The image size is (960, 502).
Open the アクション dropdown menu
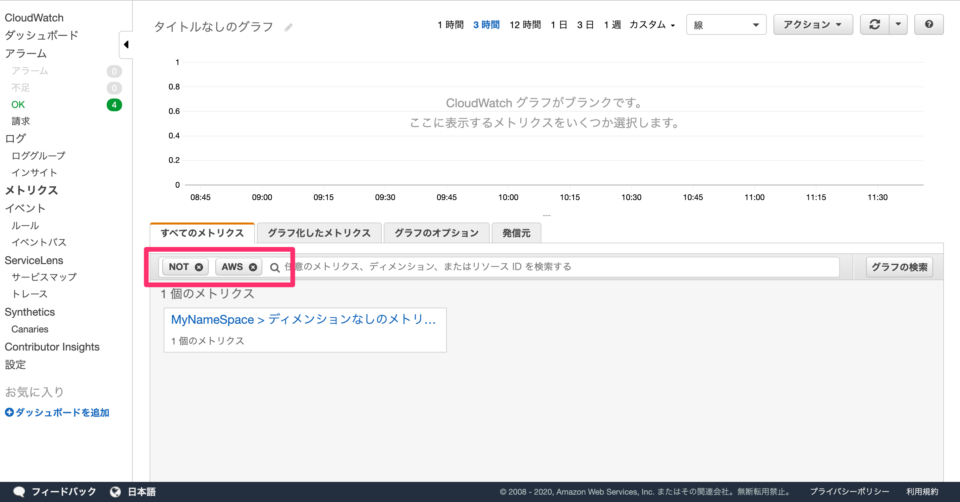[813, 24]
